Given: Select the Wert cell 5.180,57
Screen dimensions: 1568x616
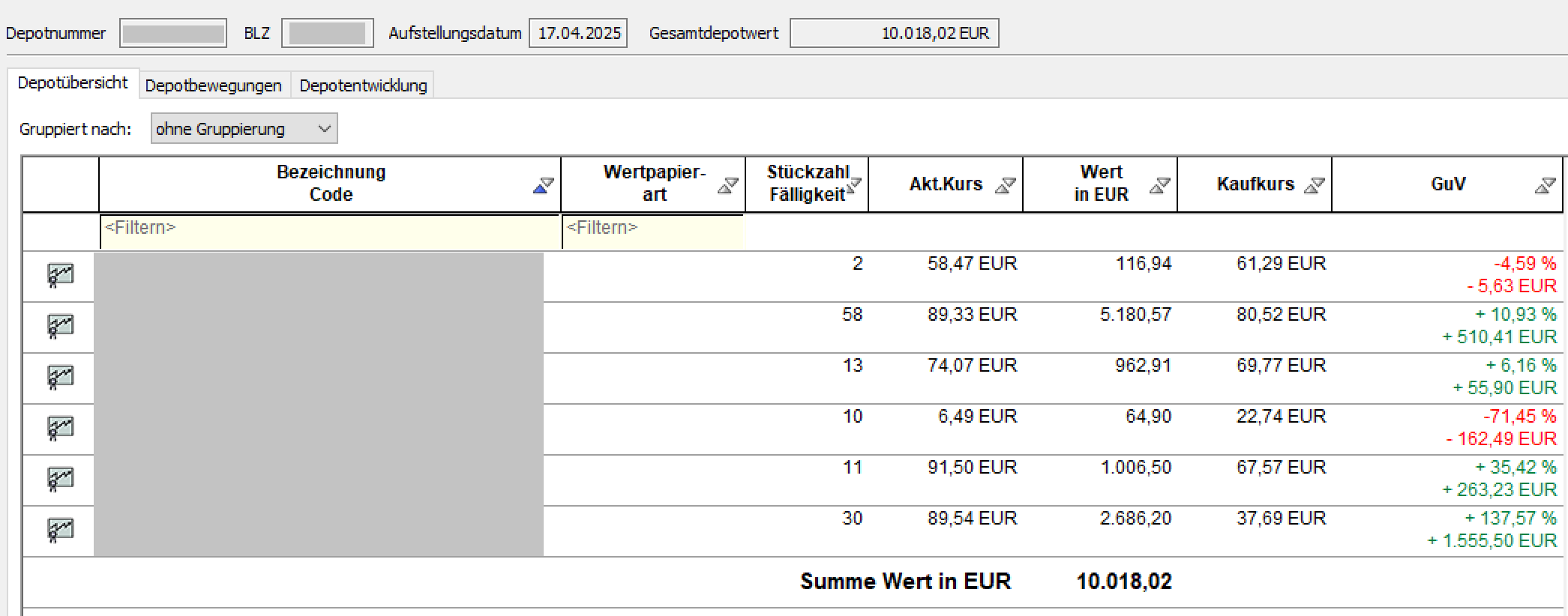Looking at the screenshot, I should pos(1135,315).
